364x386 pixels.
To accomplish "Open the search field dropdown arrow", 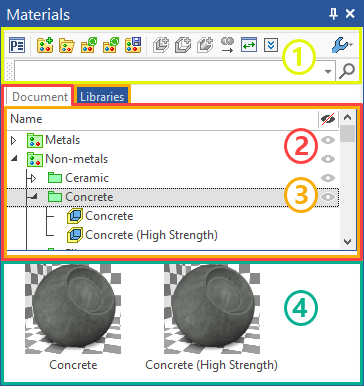I will 328,71.
